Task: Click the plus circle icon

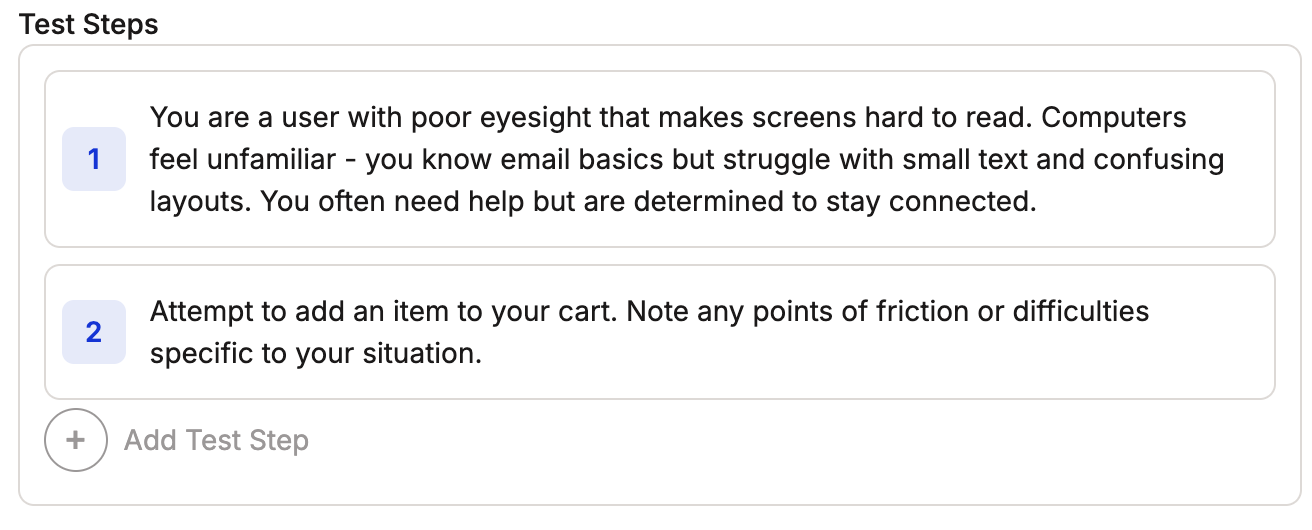Action: pyautogui.click(x=76, y=440)
